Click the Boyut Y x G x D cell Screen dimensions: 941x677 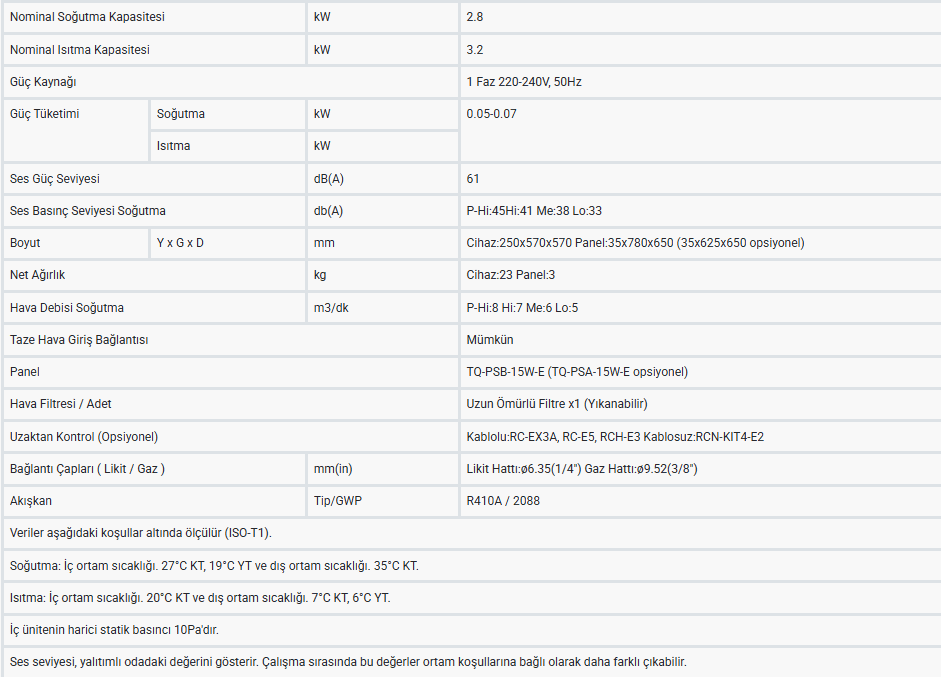(x=227, y=243)
